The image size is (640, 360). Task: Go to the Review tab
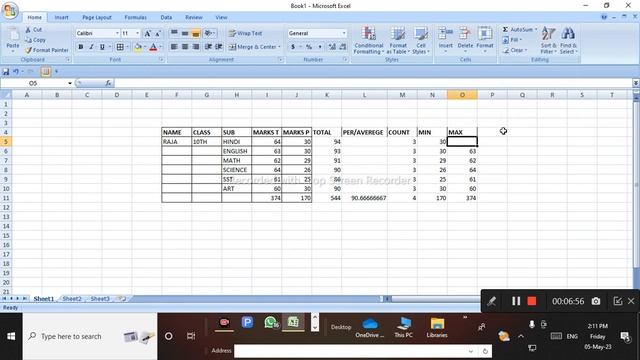click(x=193, y=18)
